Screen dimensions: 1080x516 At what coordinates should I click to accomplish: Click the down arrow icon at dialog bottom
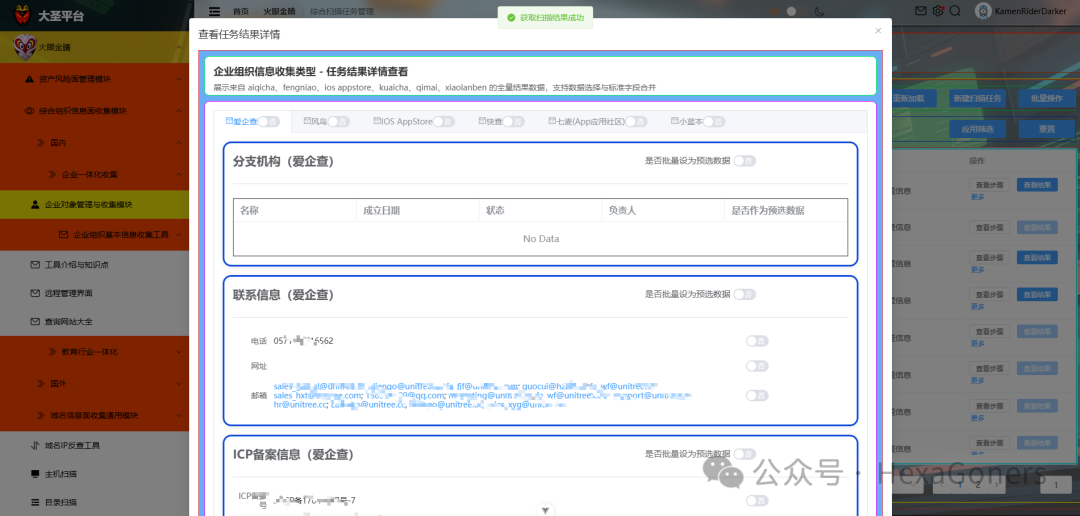(546, 510)
